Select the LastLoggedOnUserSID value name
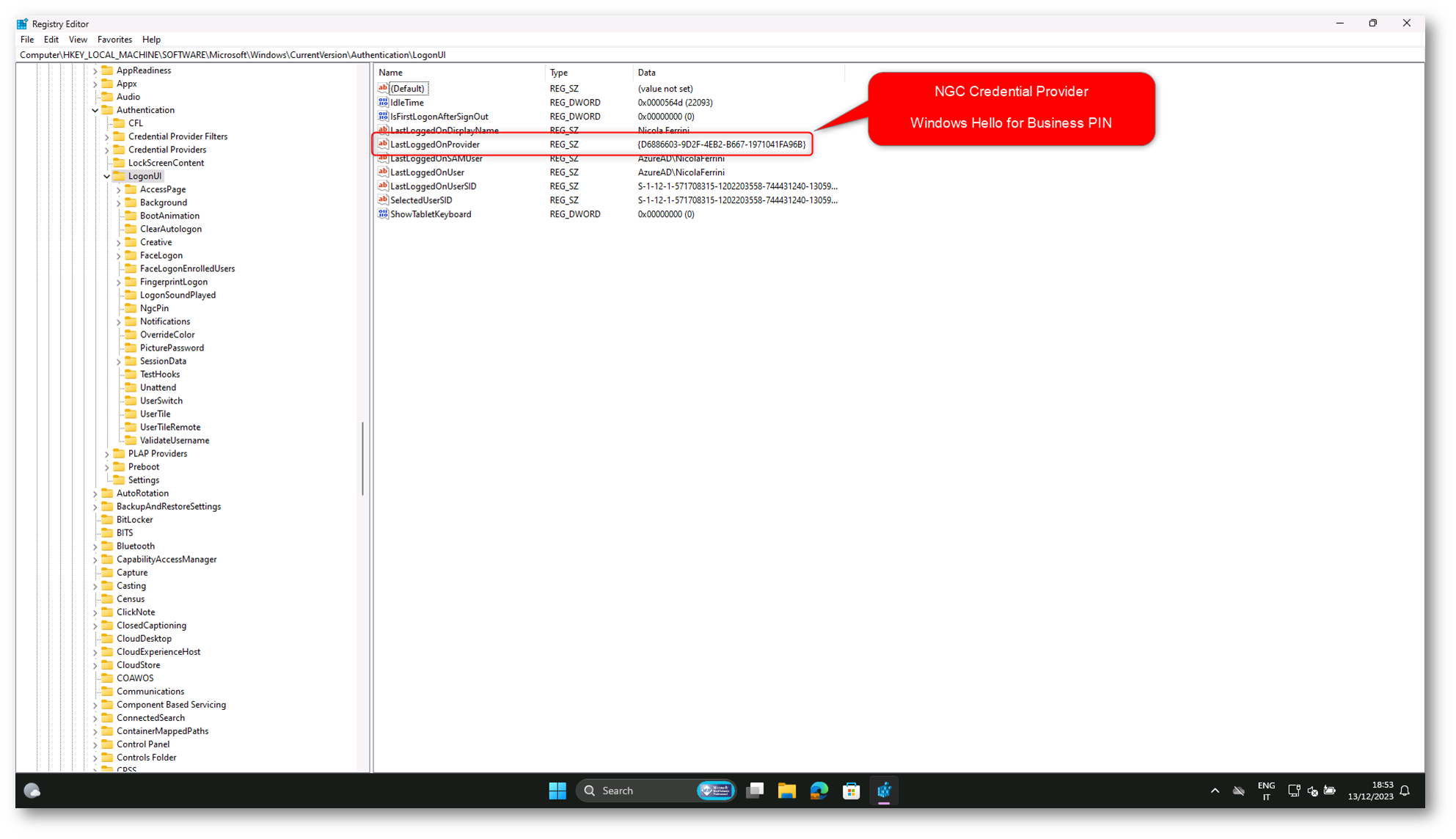The height and width of the screenshot is (839, 1456). pos(433,186)
